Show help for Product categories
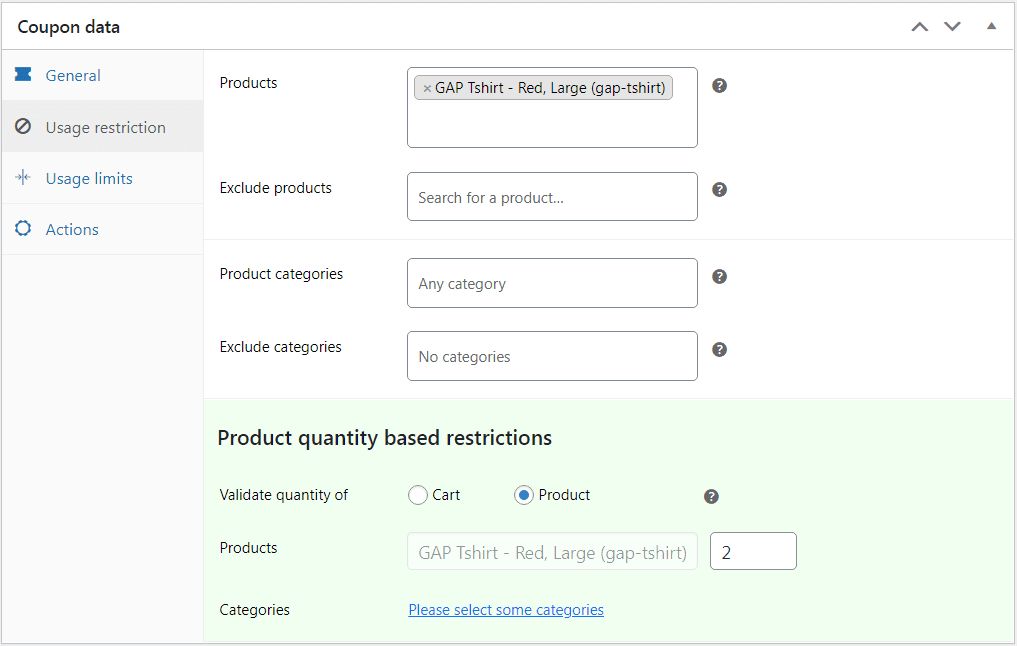 [719, 276]
